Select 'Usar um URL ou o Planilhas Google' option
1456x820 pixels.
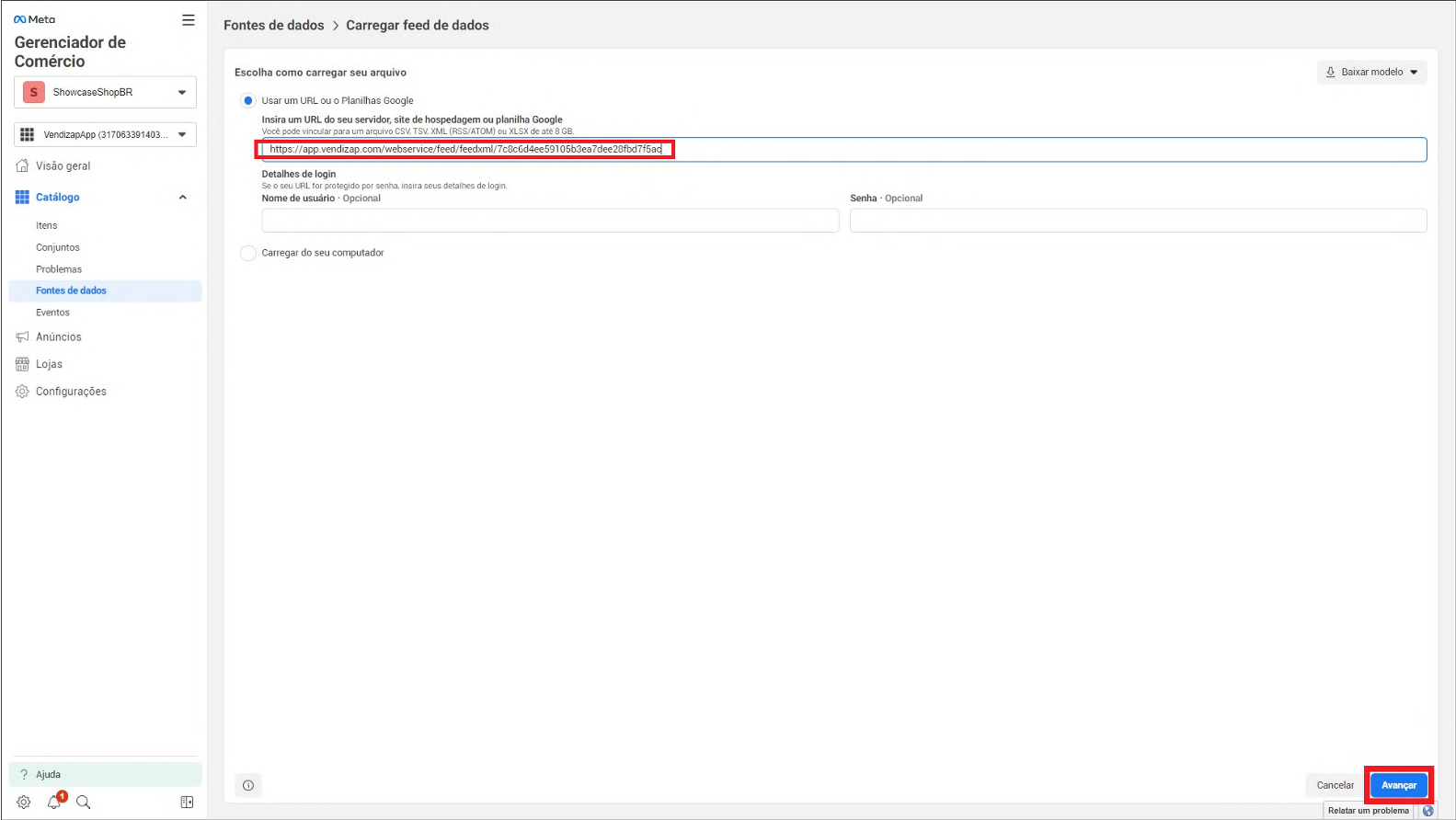pyautogui.click(x=248, y=100)
